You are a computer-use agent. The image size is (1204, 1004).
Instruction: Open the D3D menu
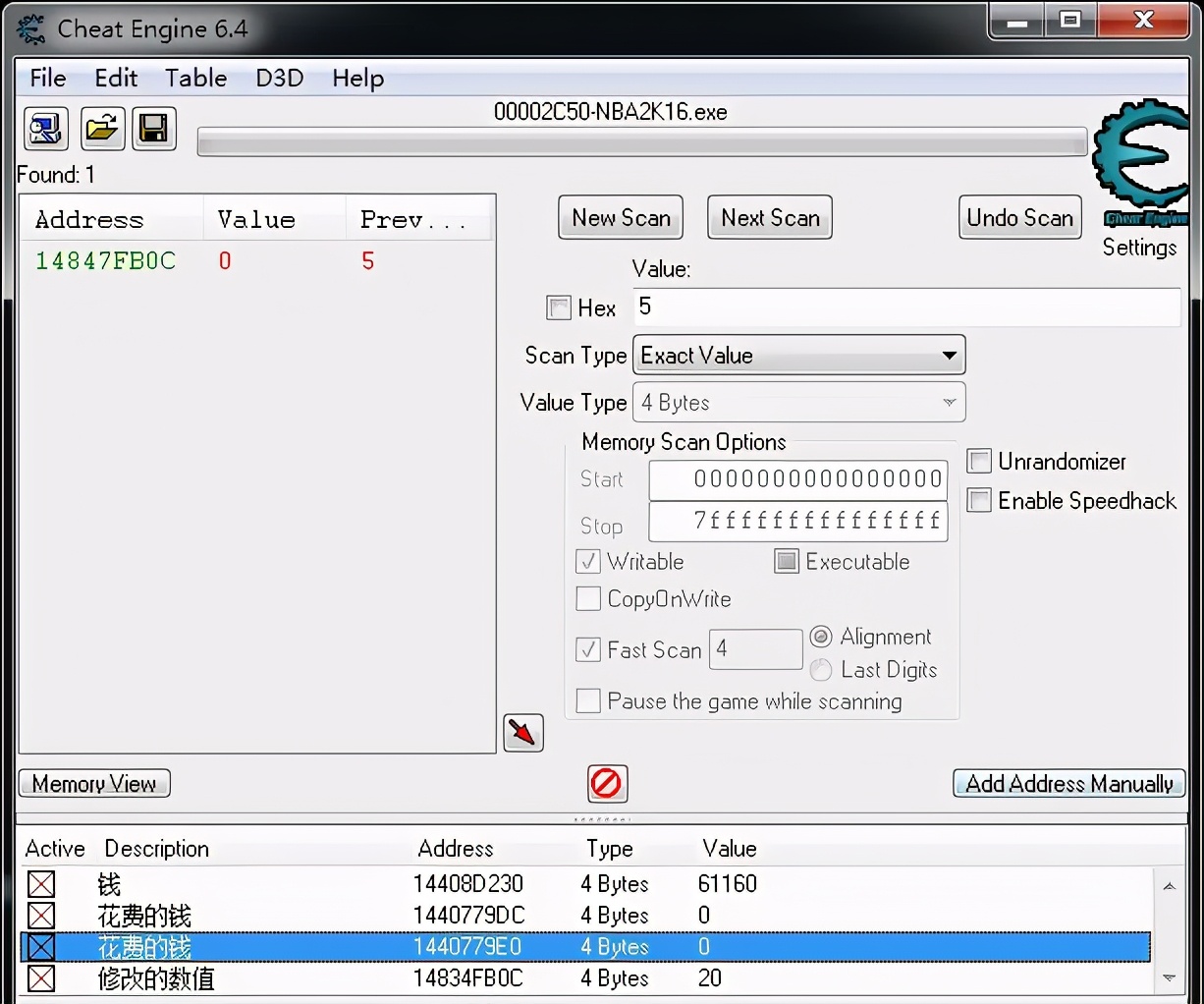(x=279, y=78)
